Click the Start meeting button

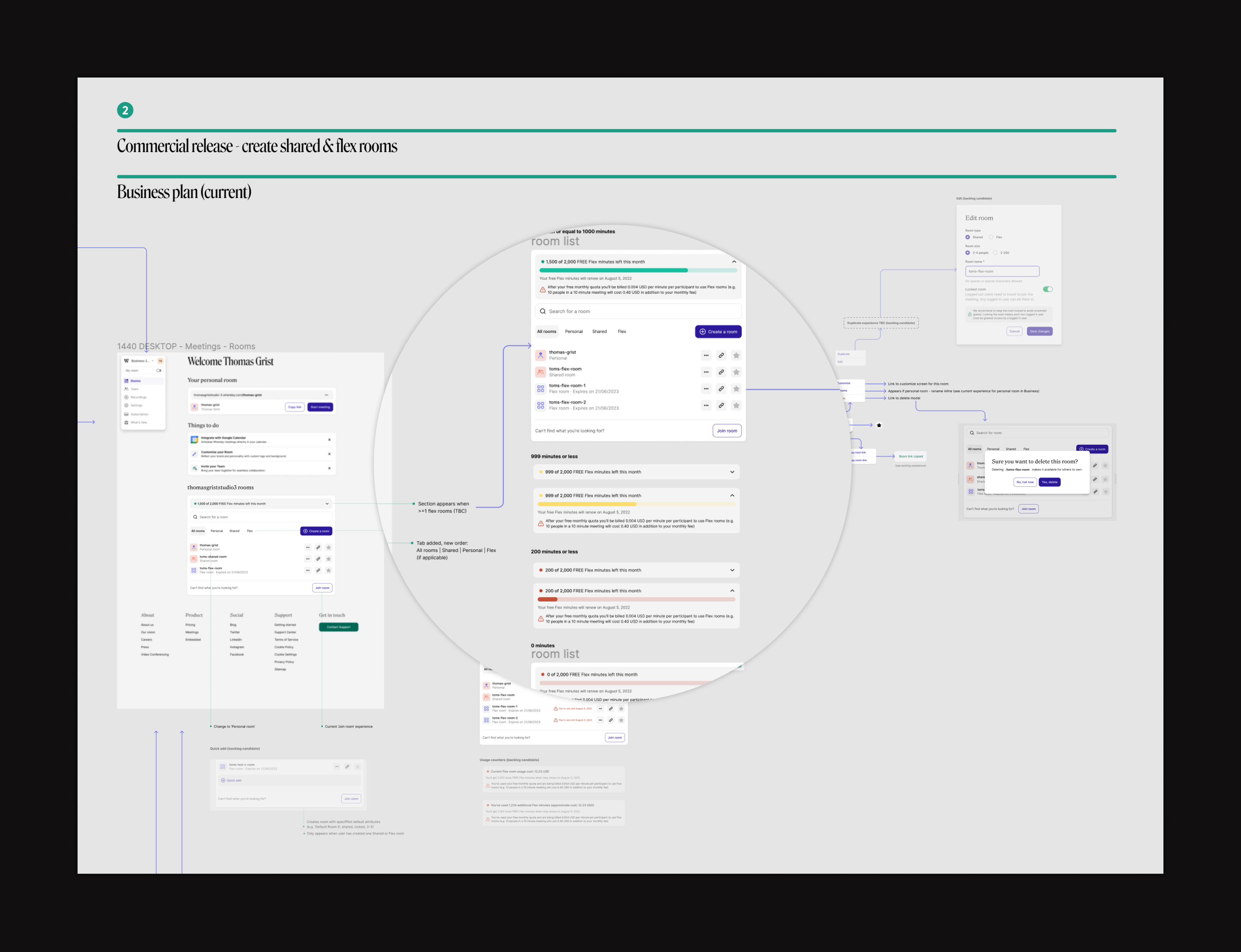coord(320,407)
